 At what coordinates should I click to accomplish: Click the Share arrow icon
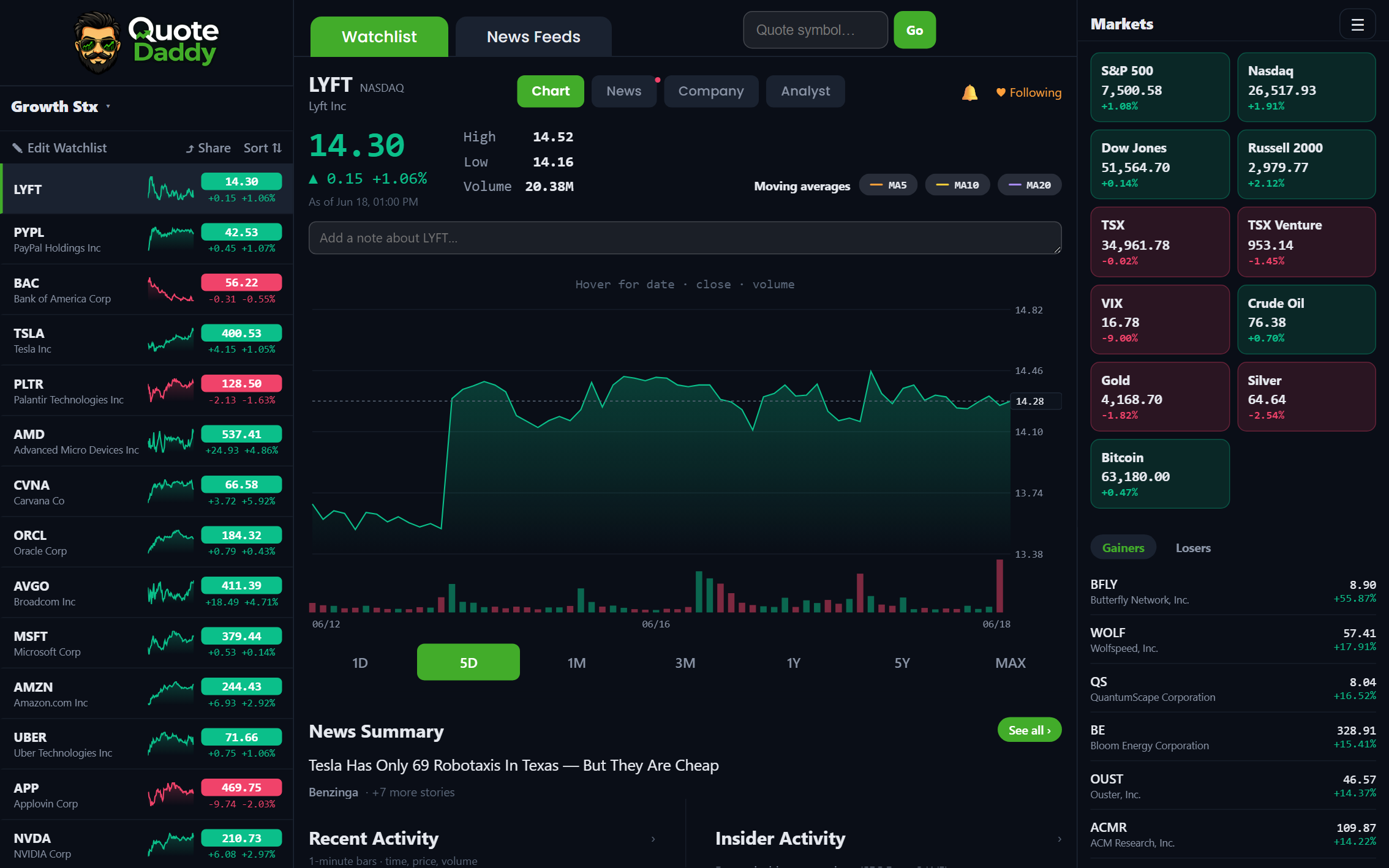(x=190, y=148)
